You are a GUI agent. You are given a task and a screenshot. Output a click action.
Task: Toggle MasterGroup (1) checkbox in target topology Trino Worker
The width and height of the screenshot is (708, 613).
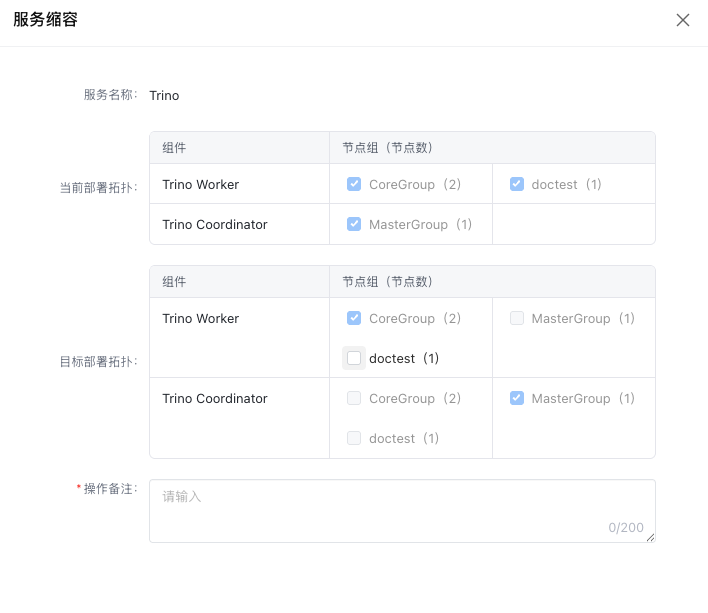click(x=517, y=318)
